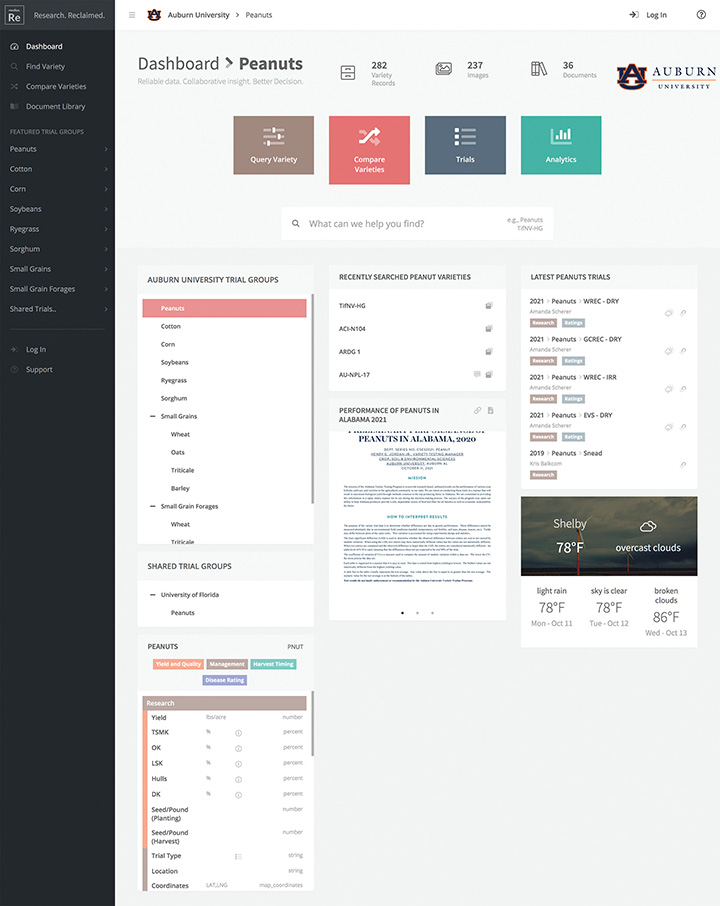
Task: Select the Harvest Timing tag
Action: [x=273, y=664]
